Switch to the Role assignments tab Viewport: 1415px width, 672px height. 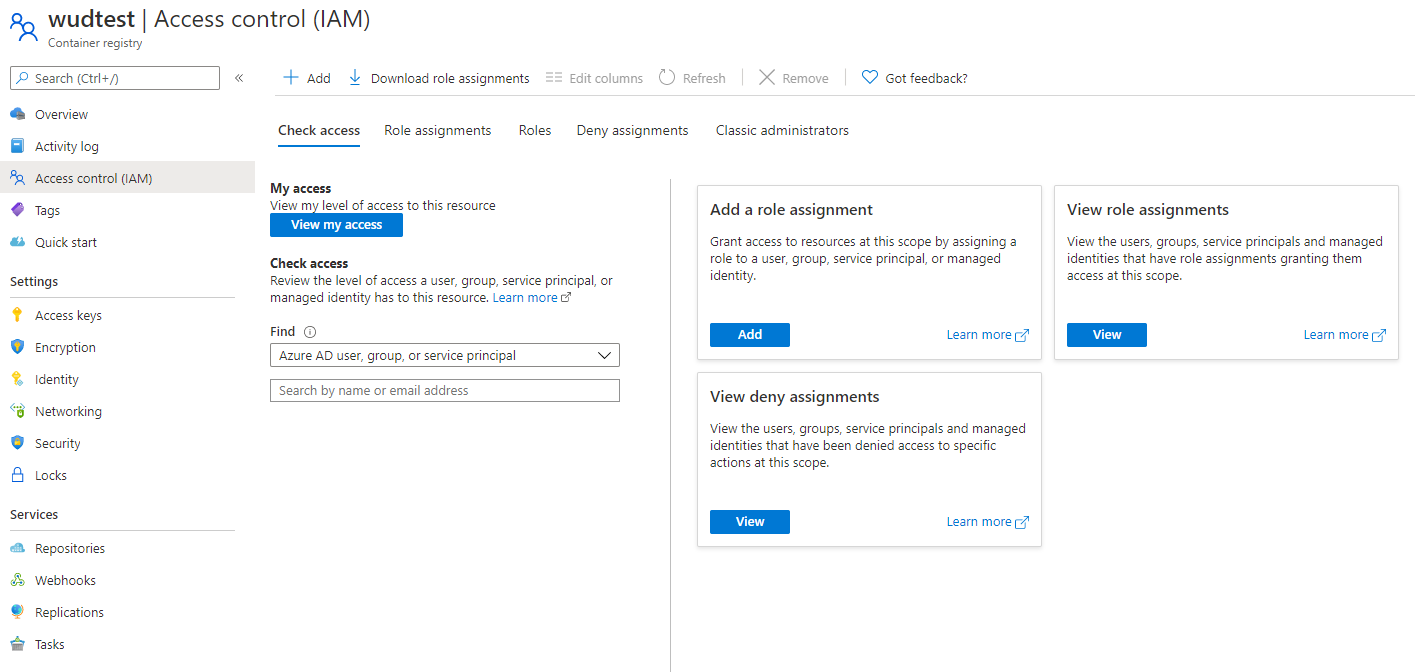pyautogui.click(x=438, y=130)
